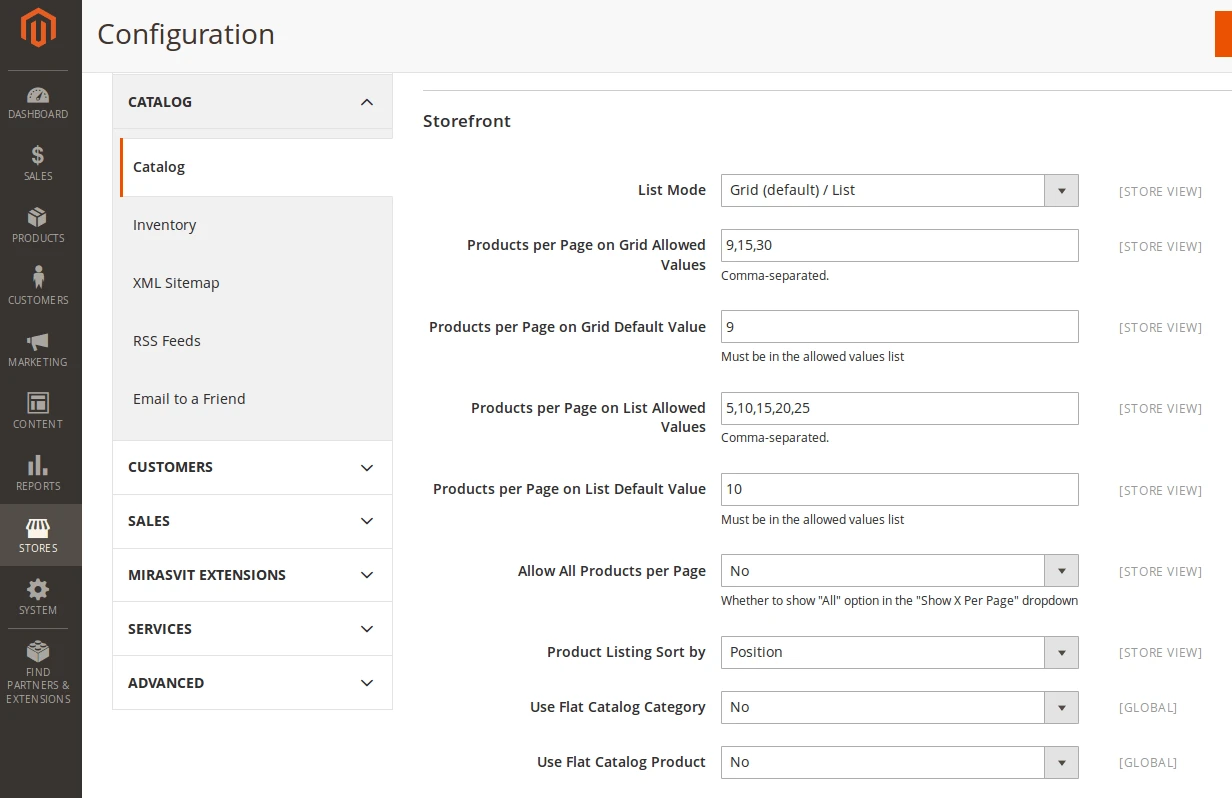Collapse the CATALOG section

click(x=252, y=102)
